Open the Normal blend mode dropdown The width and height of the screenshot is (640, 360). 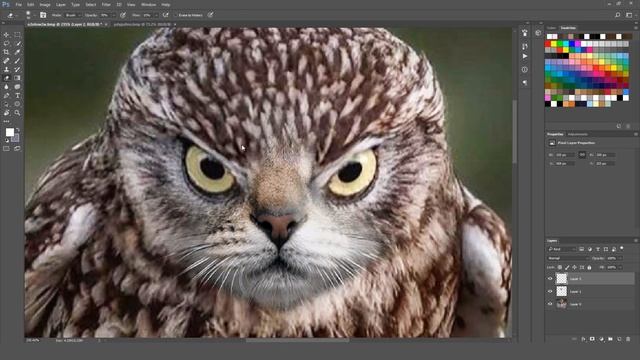coord(569,258)
